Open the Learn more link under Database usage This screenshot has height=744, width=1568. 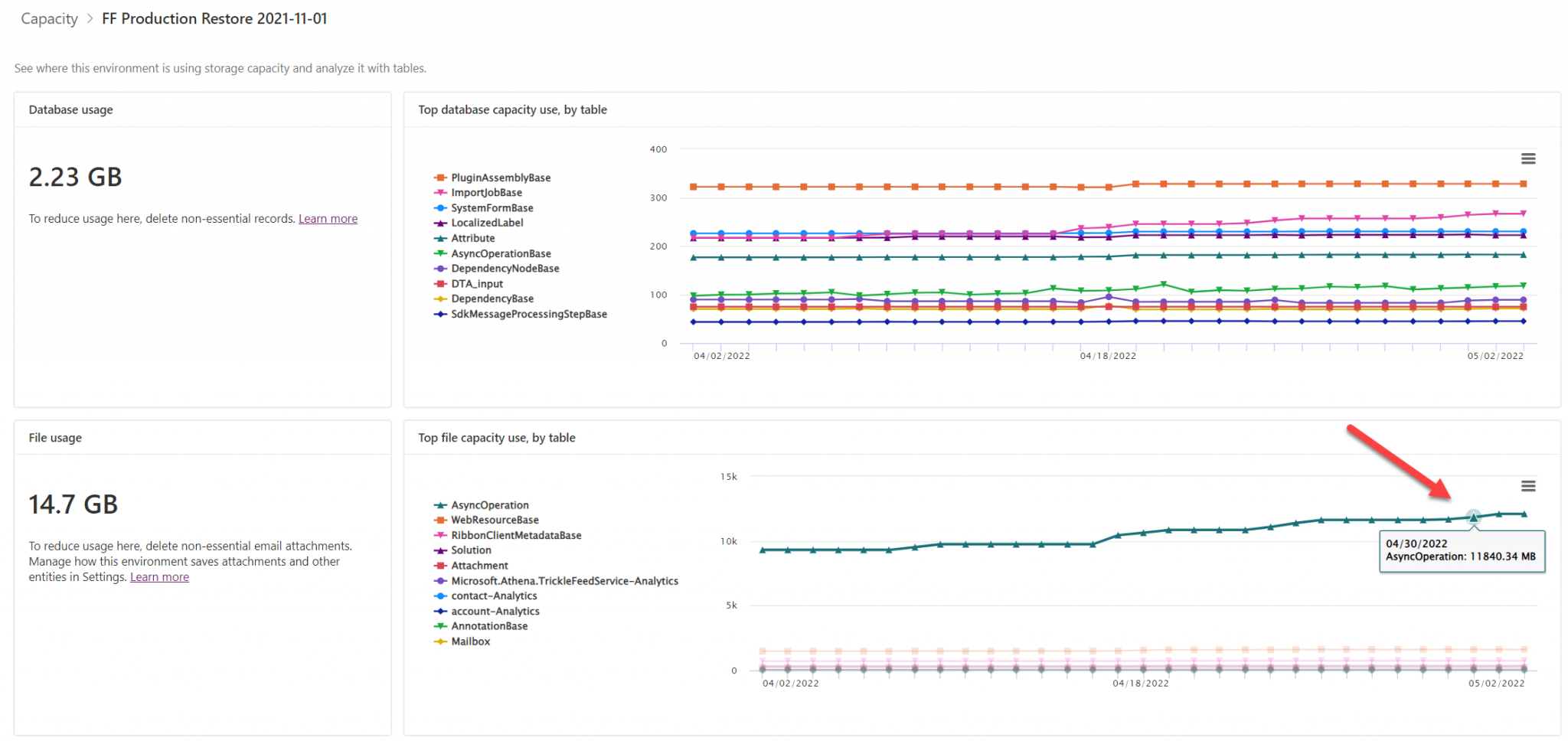pos(328,218)
